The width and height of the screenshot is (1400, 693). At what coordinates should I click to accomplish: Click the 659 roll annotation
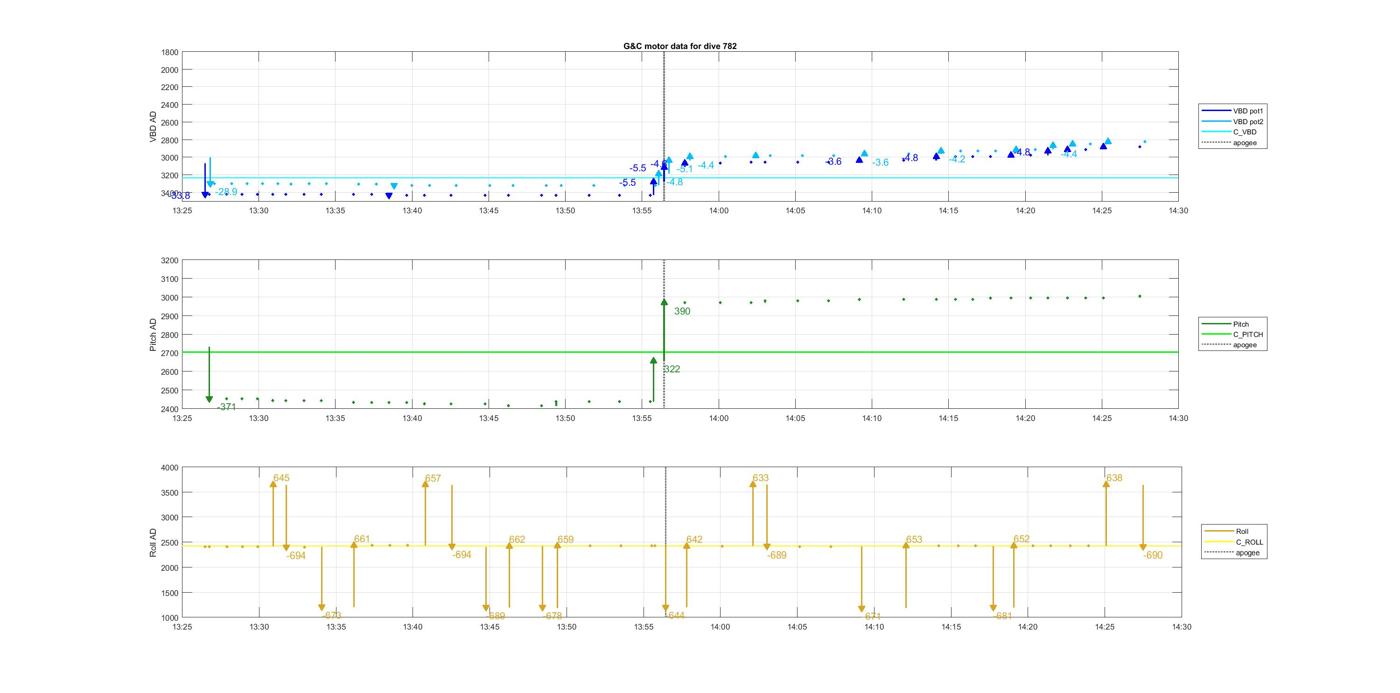coord(566,539)
